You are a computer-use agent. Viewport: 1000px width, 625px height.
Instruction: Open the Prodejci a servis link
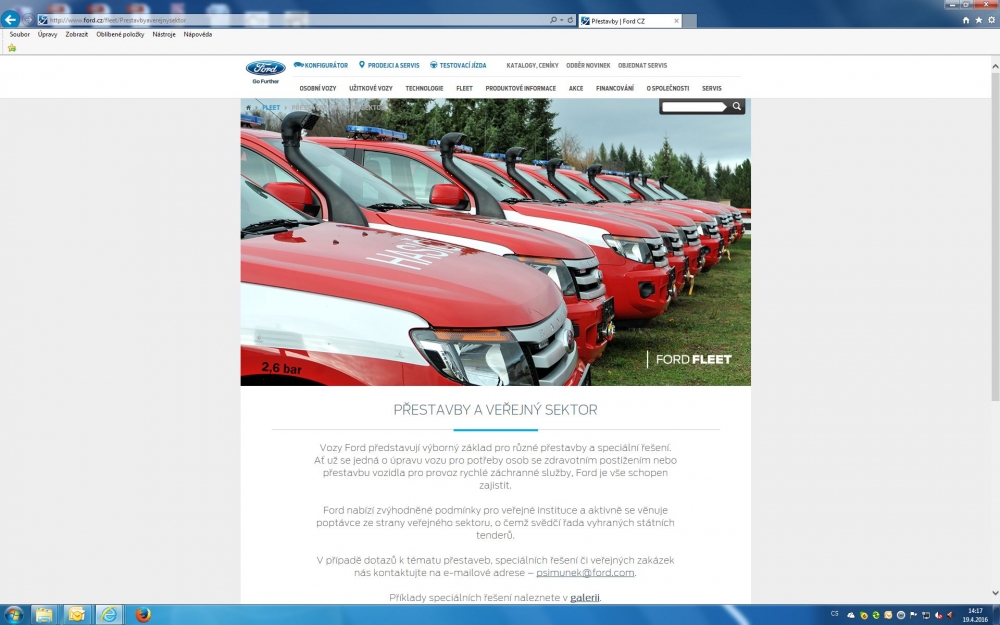pyautogui.click(x=389, y=65)
